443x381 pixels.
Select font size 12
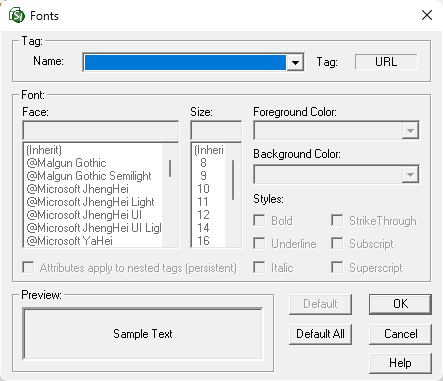pyautogui.click(x=209, y=215)
